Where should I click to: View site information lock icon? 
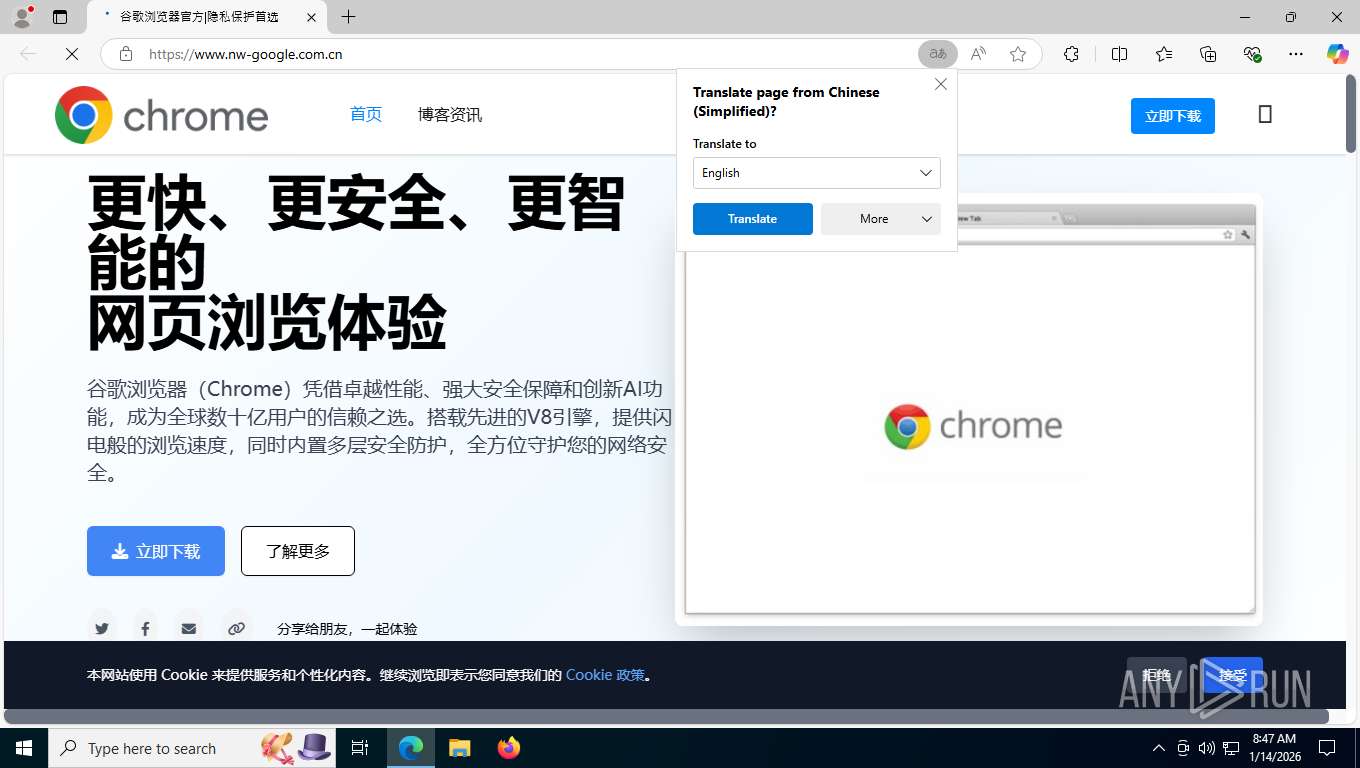(x=126, y=54)
